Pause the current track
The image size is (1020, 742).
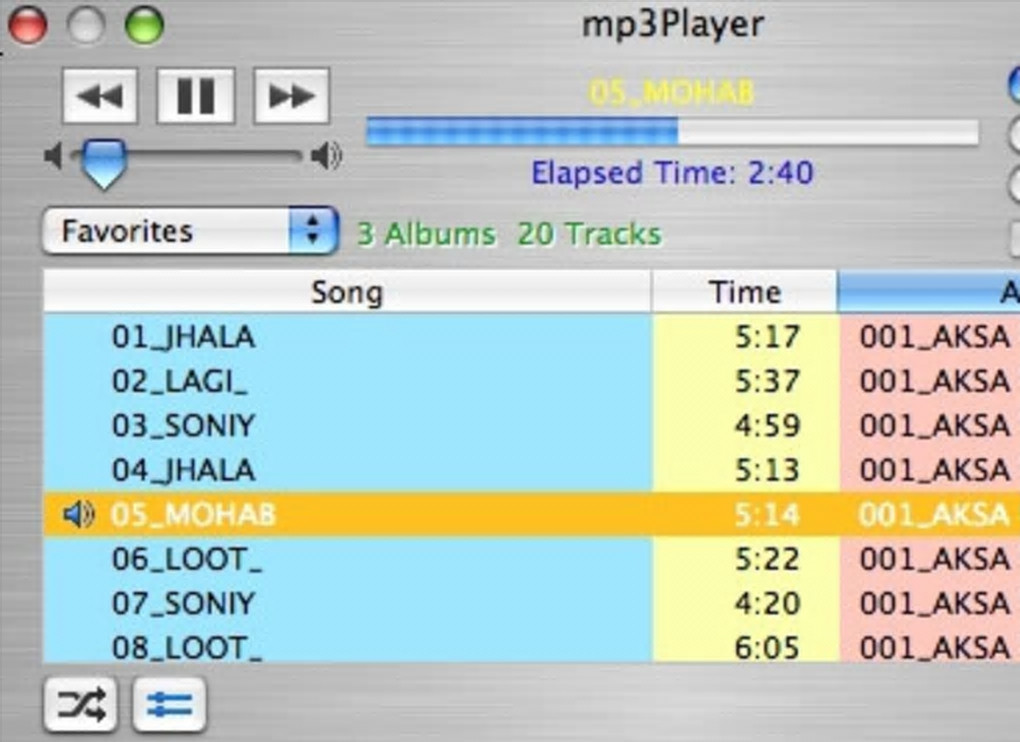pos(196,96)
